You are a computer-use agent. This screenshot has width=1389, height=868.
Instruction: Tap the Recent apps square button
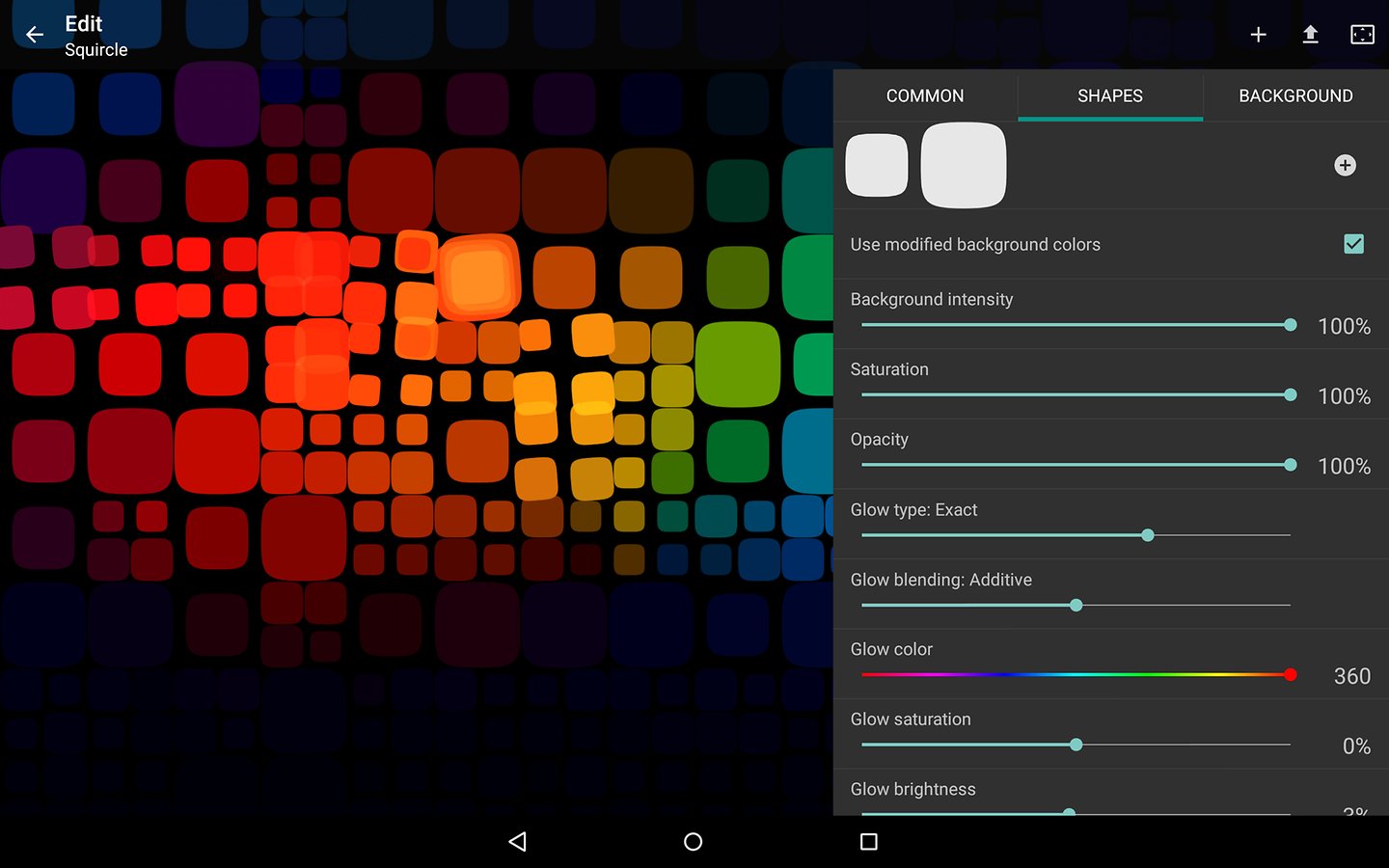867,841
